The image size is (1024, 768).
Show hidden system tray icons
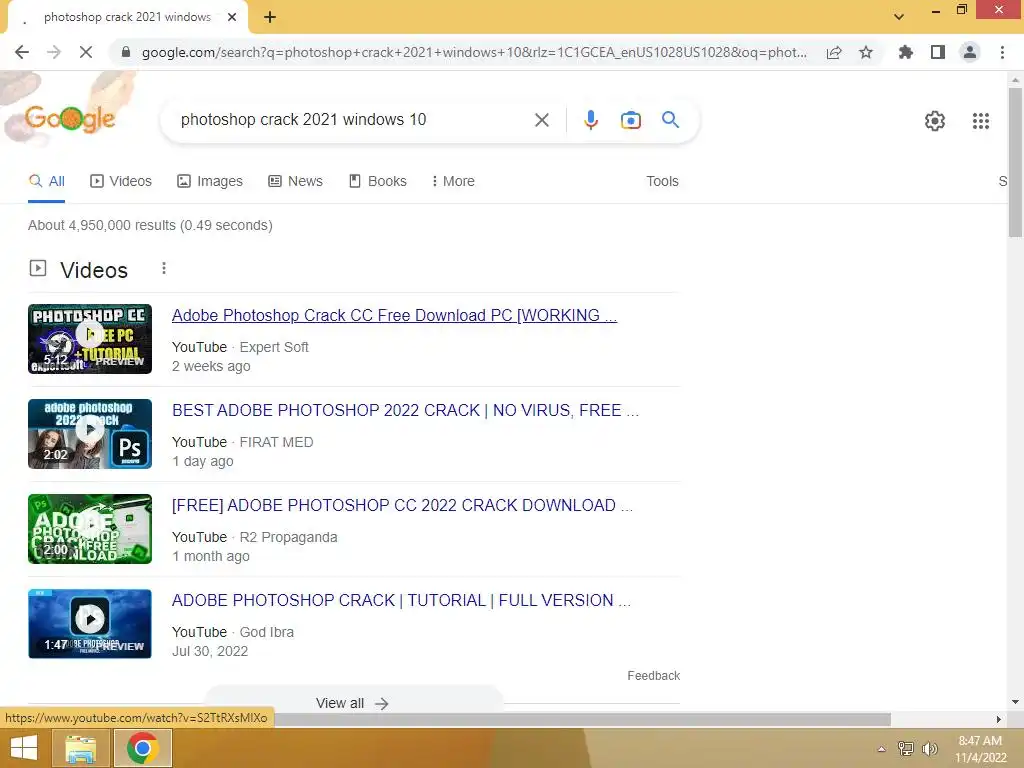pos(881,749)
